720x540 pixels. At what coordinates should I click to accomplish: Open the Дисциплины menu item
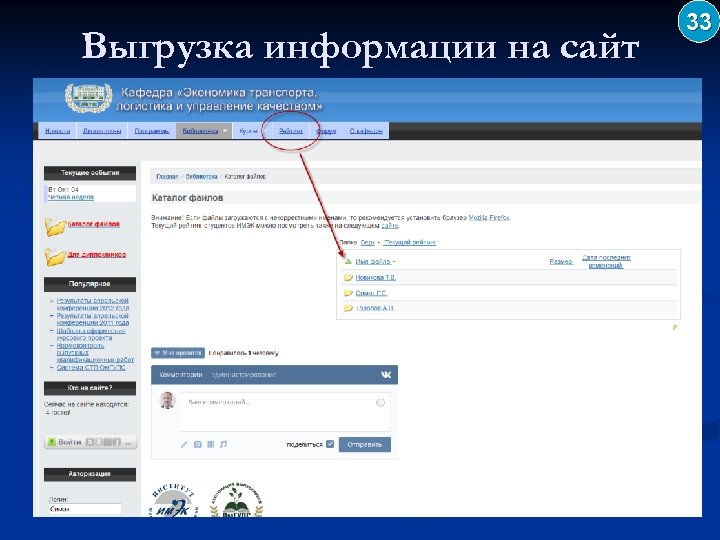coord(102,131)
